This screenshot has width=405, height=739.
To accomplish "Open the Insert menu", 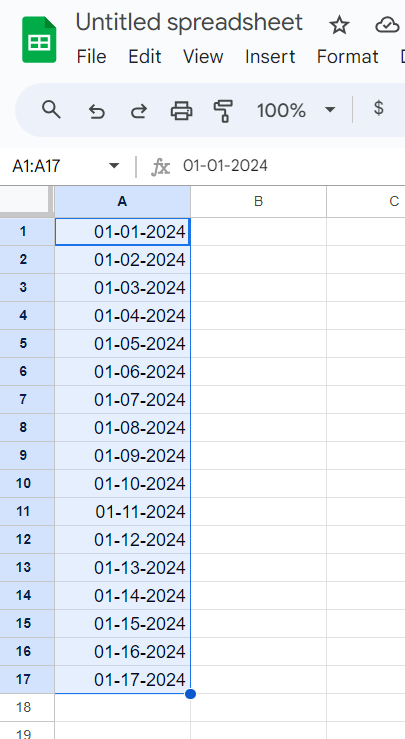I will click(x=270, y=57).
